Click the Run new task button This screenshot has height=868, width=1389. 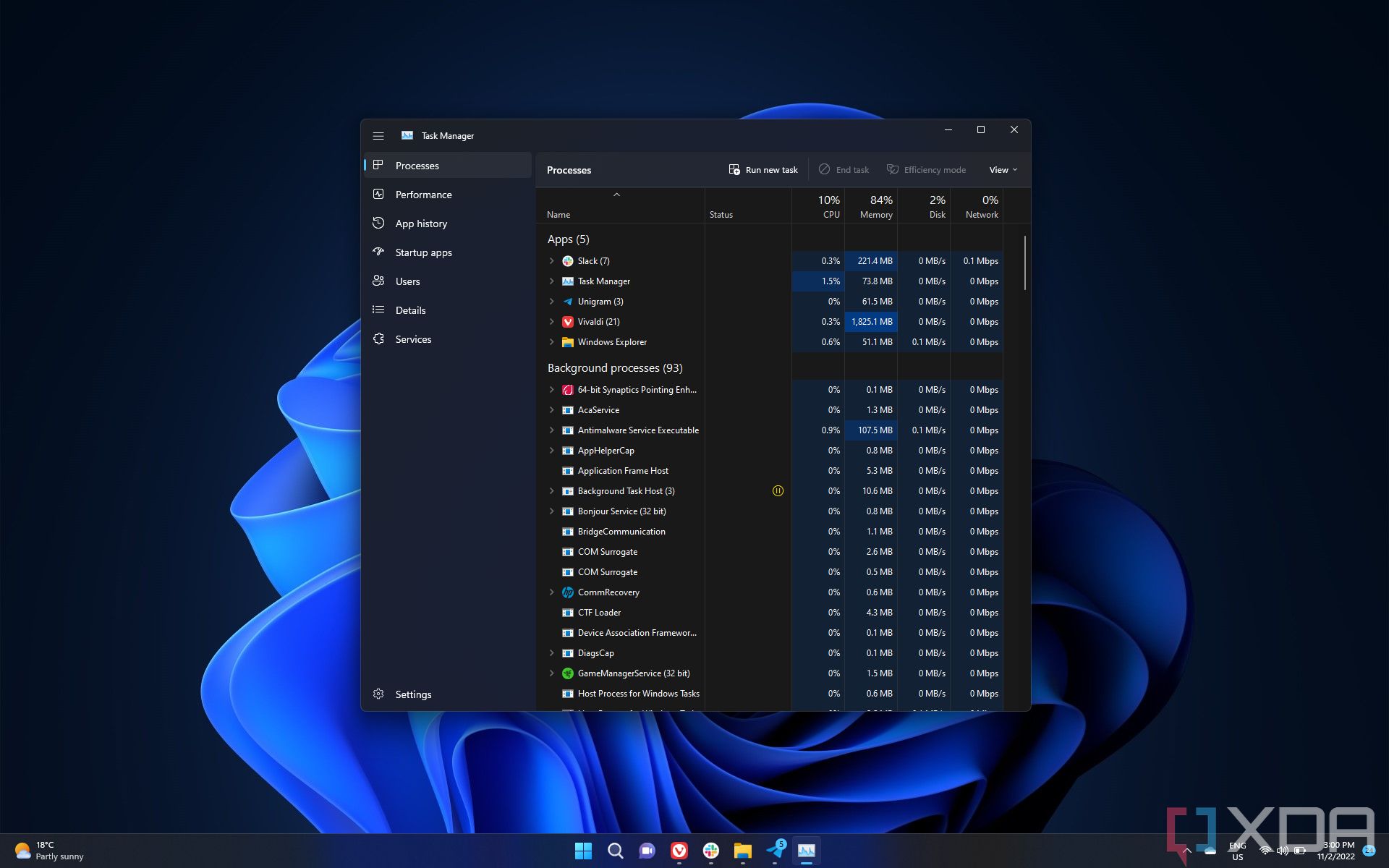(763, 170)
